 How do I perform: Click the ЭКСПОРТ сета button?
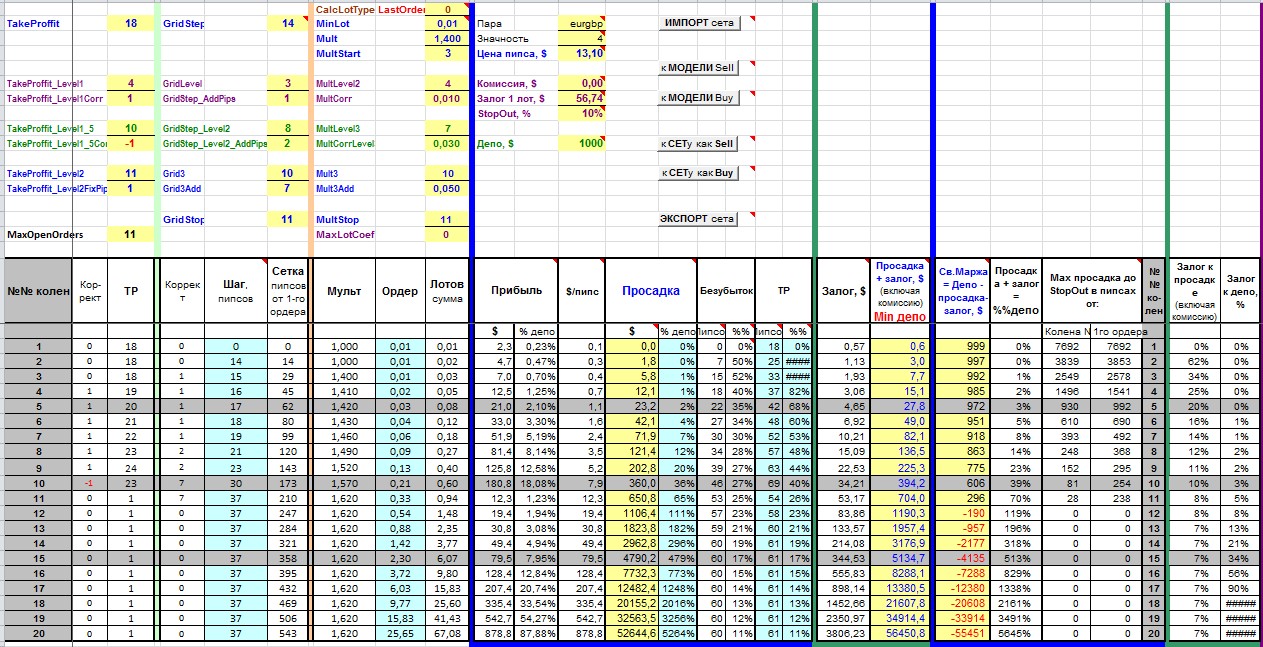[699, 219]
